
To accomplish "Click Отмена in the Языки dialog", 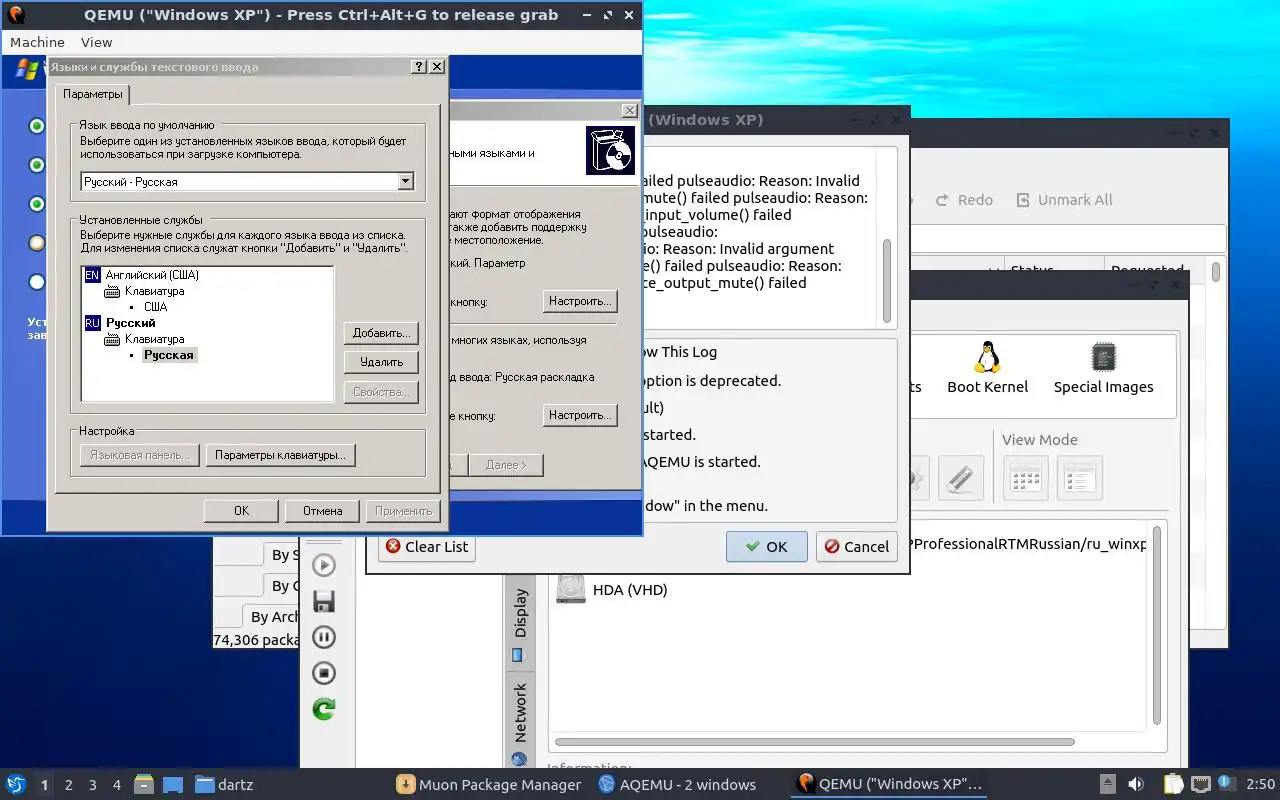I will [x=322, y=510].
